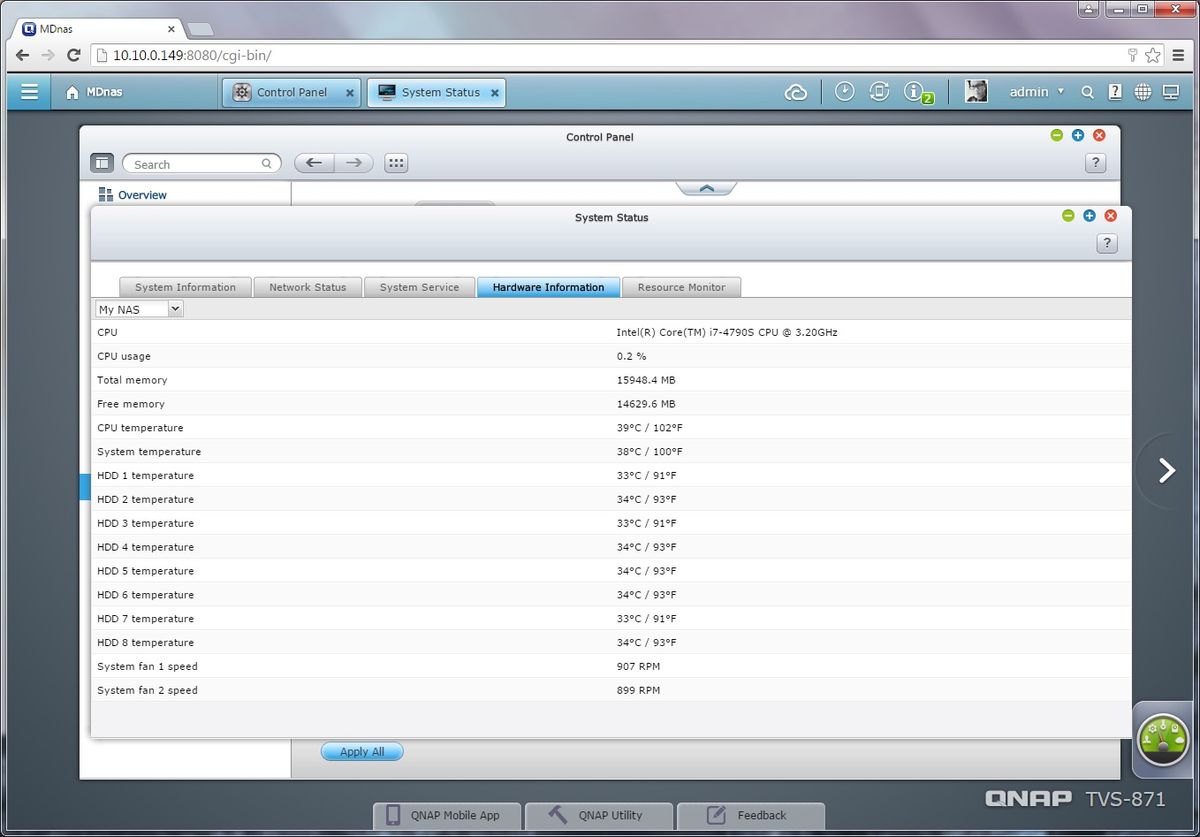Open external devices icon in top bar
Image resolution: width=1200 pixels, height=837 pixels.
point(879,91)
